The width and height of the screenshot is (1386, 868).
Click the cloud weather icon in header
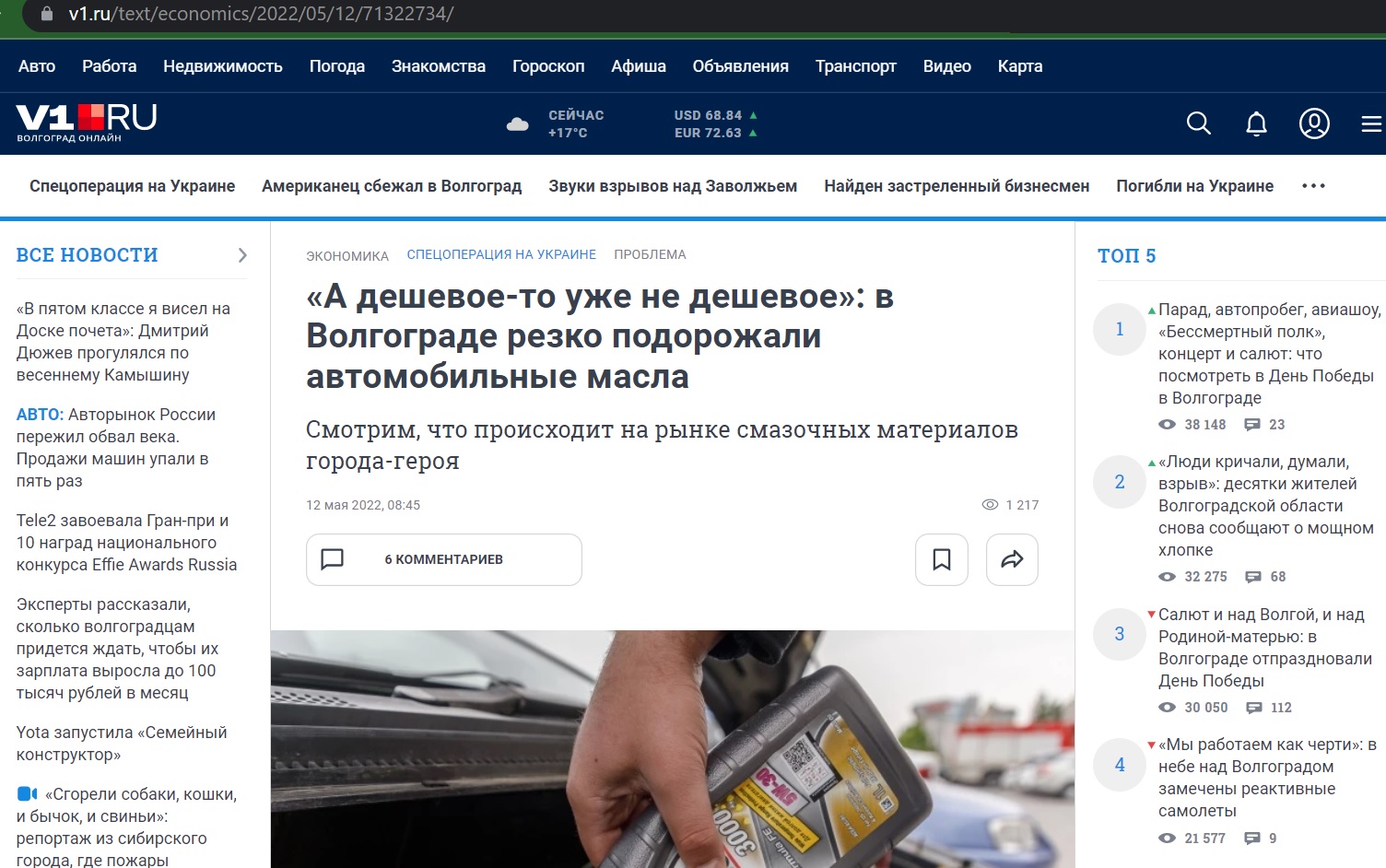click(518, 123)
